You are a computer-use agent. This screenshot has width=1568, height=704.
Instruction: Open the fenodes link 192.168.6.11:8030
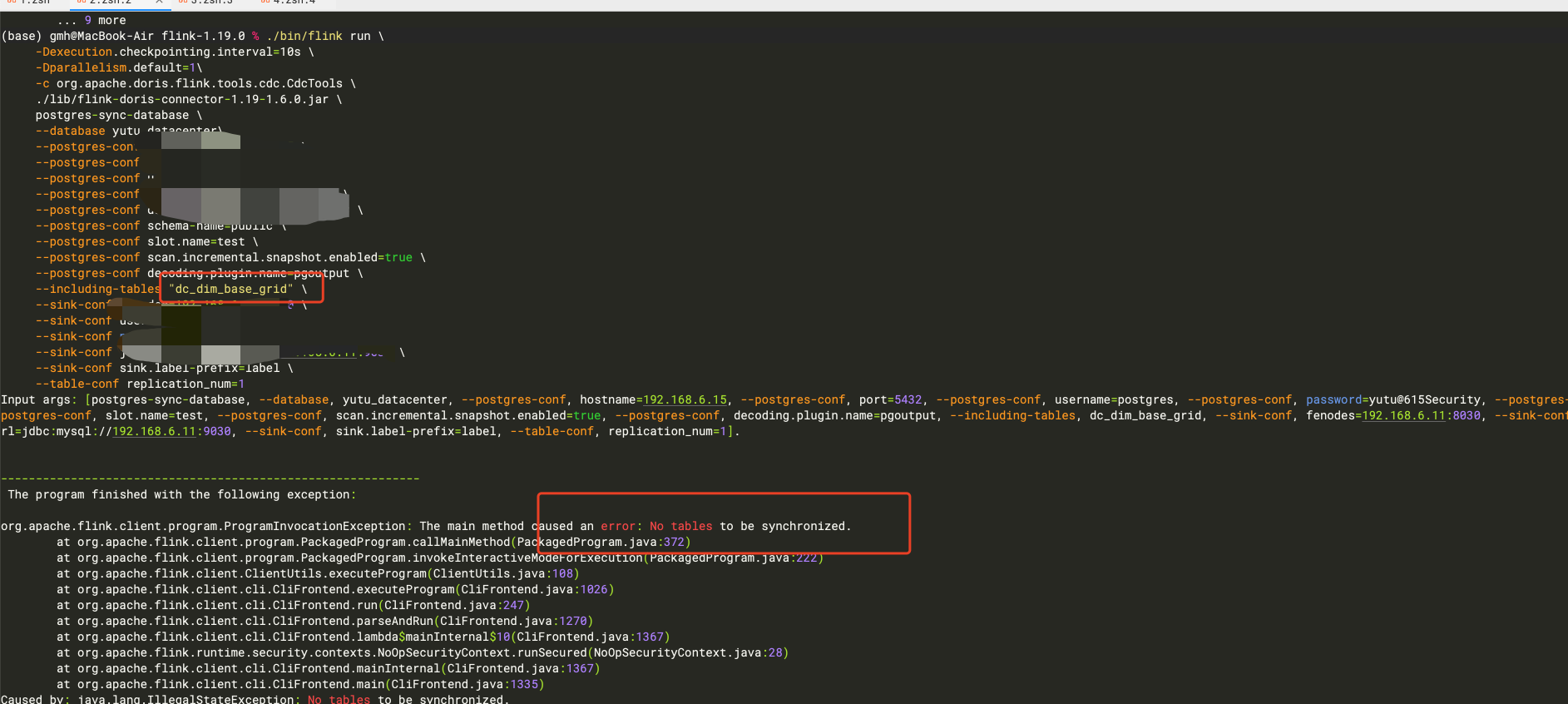1421,416
